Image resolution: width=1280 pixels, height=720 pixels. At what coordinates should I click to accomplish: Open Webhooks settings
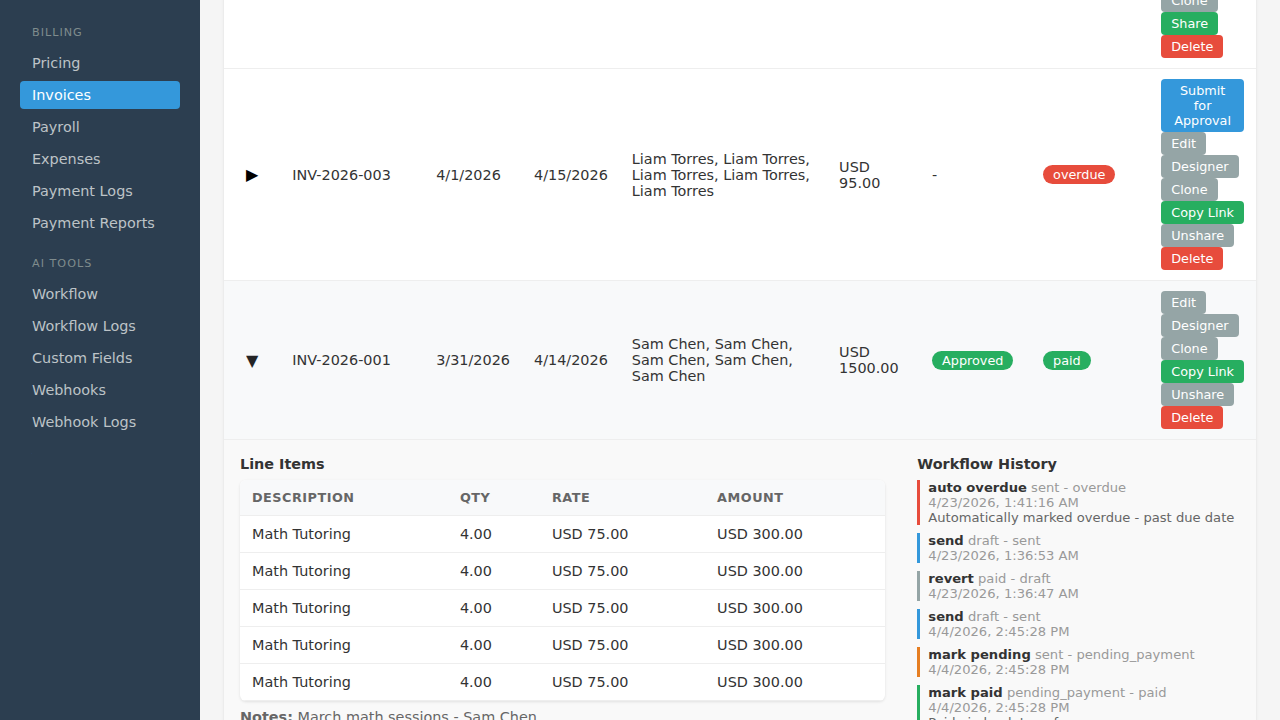click(x=100, y=390)
